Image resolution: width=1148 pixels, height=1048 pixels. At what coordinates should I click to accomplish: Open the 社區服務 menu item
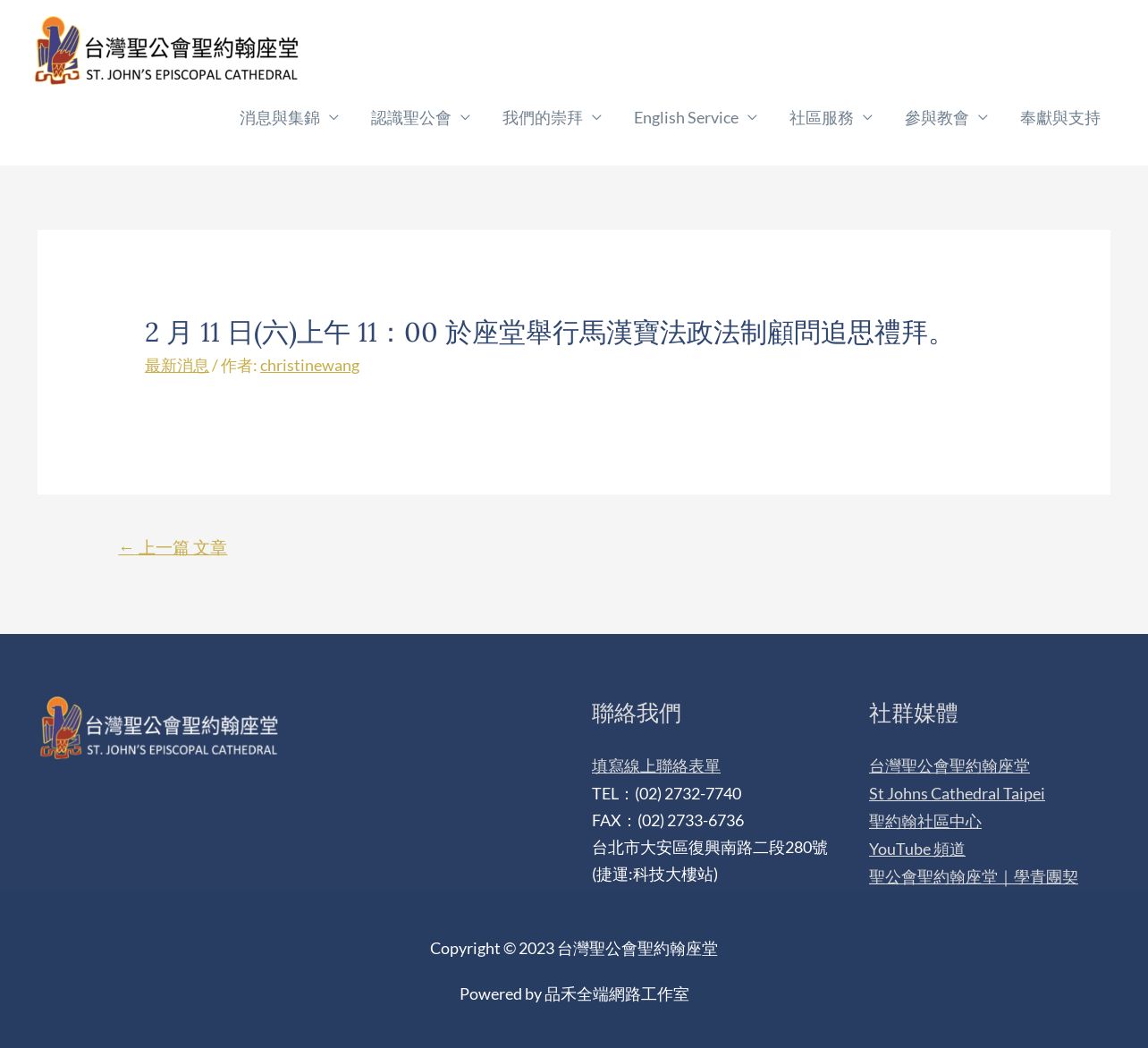pos(822,117)
